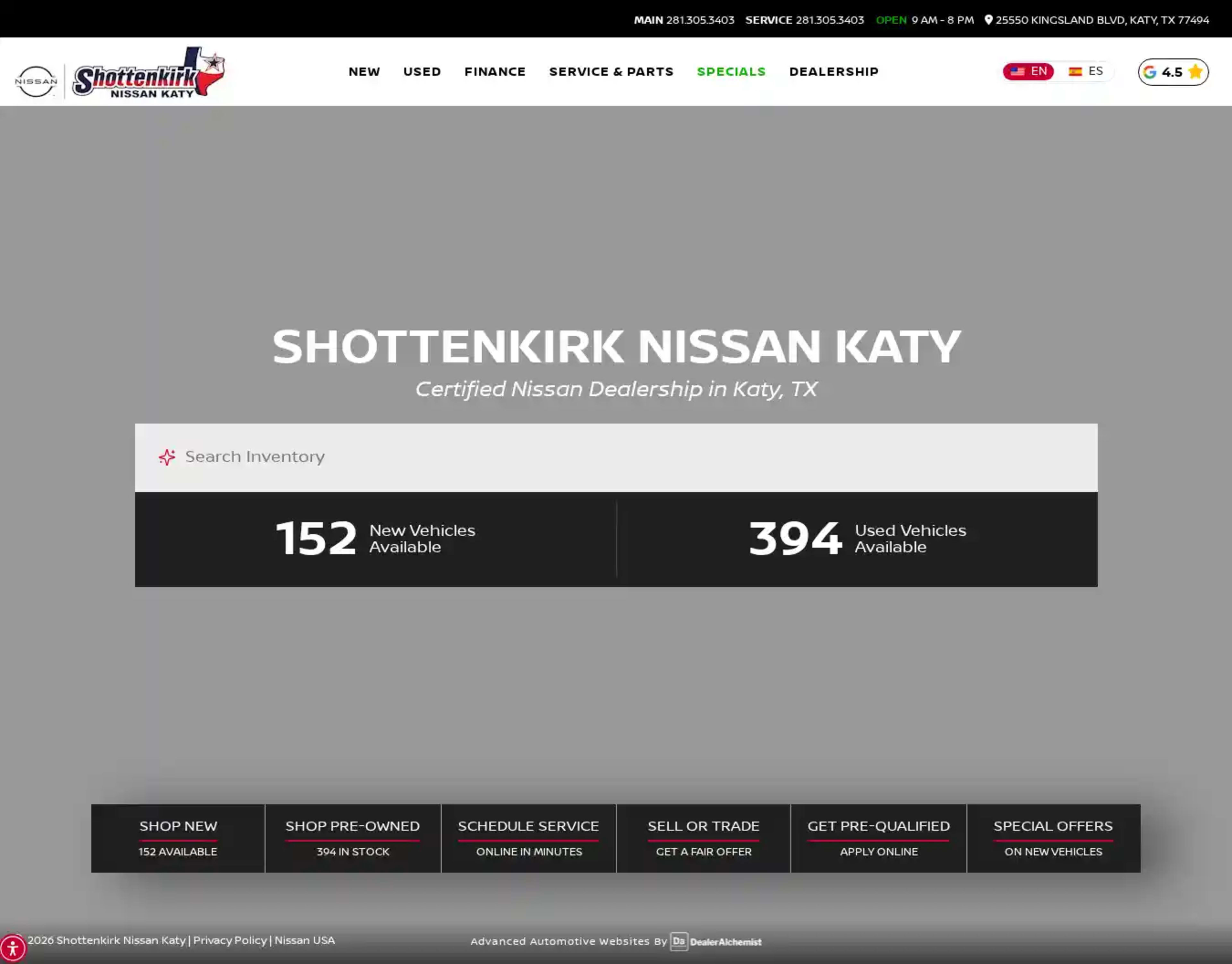Open the Nissan USA footer link

[x=305, y=940]
